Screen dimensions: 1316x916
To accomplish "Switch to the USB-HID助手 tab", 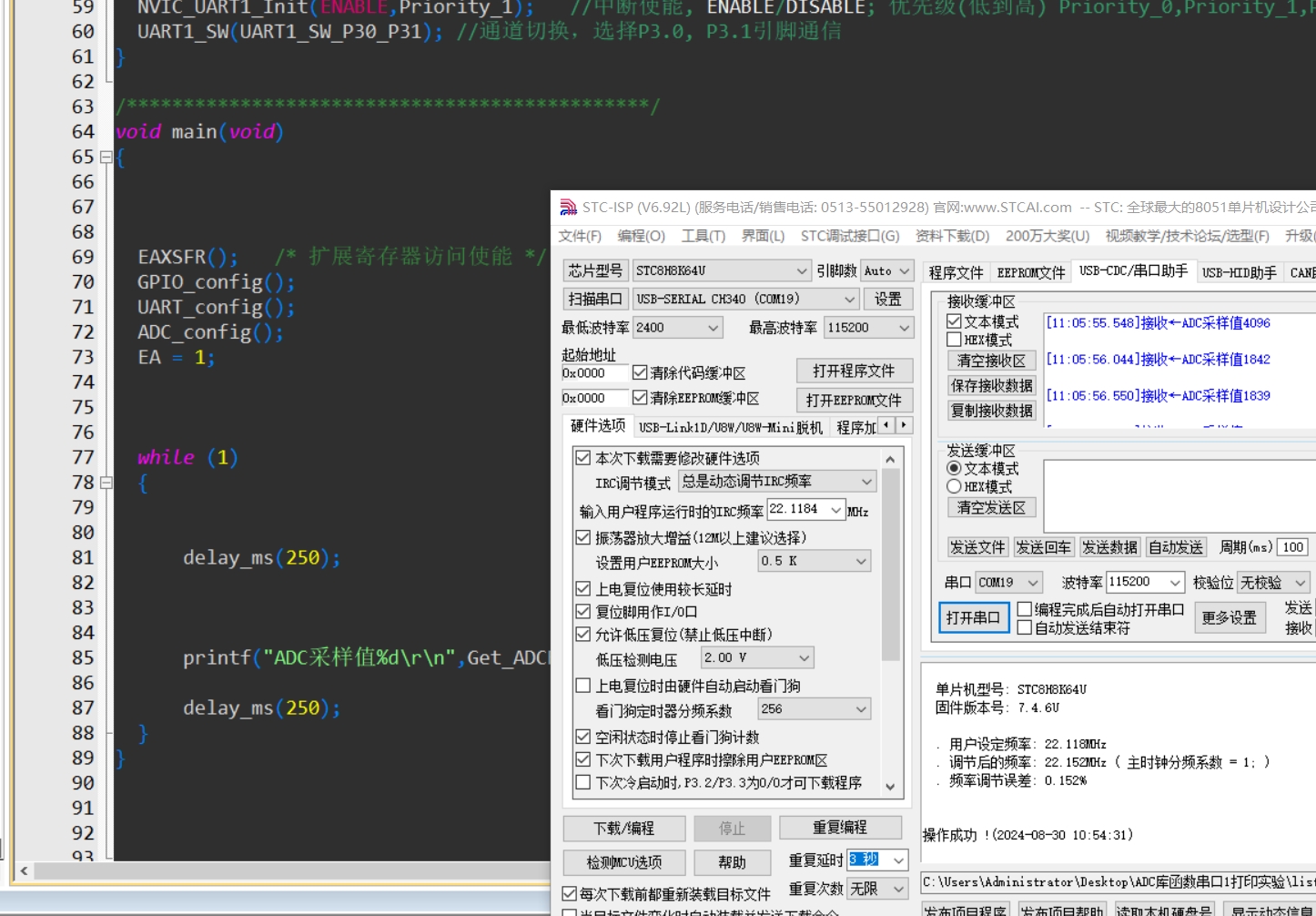I will pyautogui.click(x=1239, y=272).
